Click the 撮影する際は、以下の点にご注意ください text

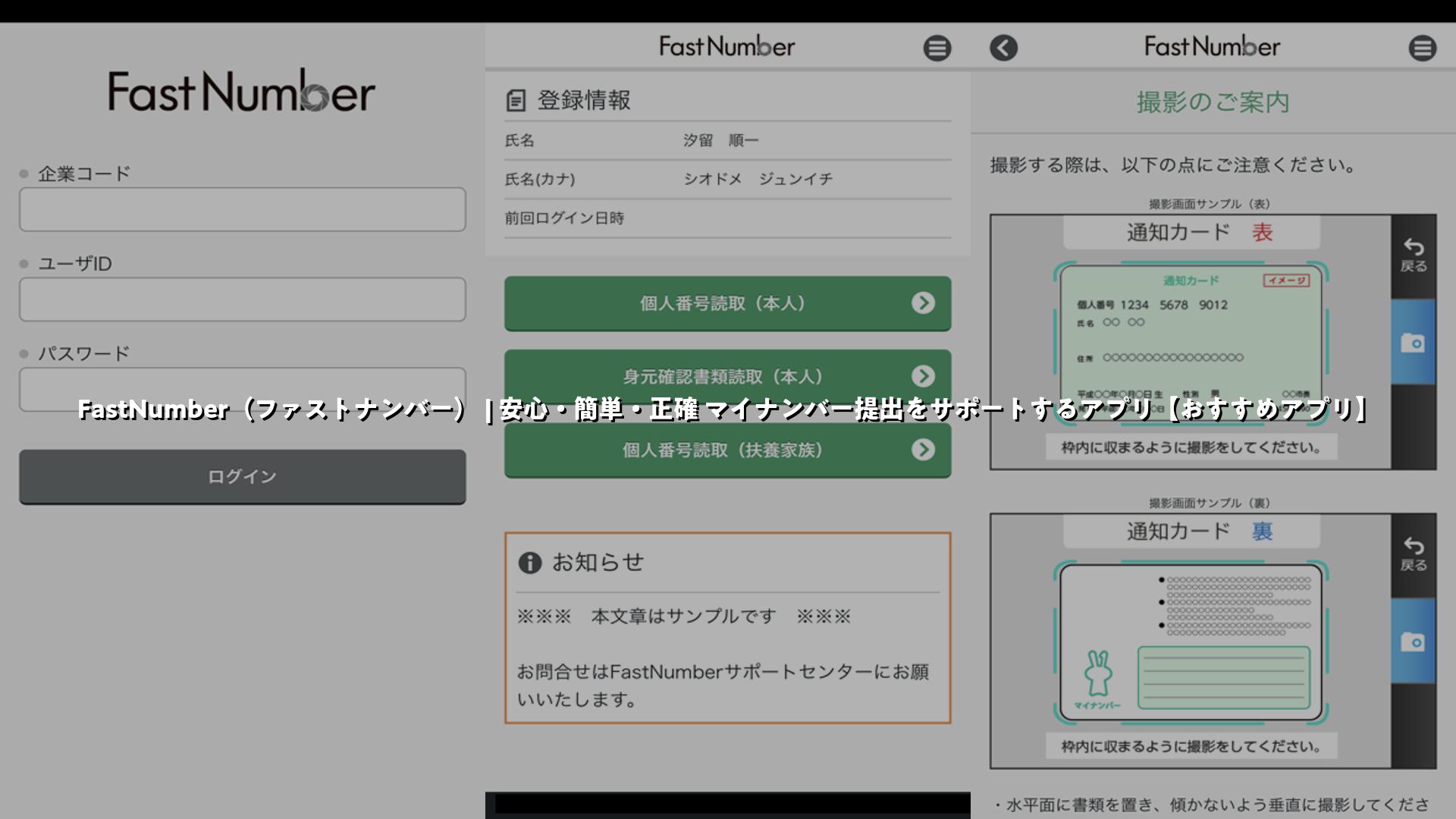click(x=1173, y=165)
